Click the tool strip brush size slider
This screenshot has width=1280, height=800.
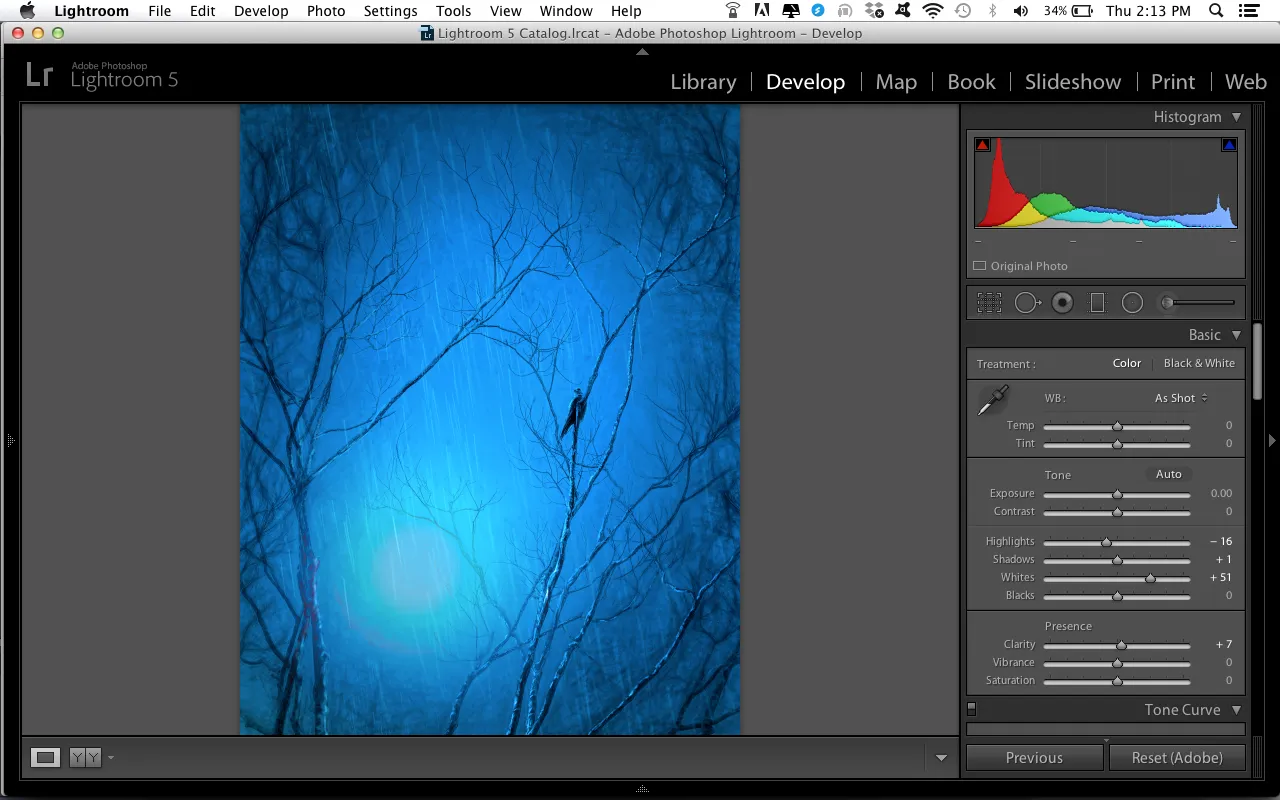point(1197,302)
